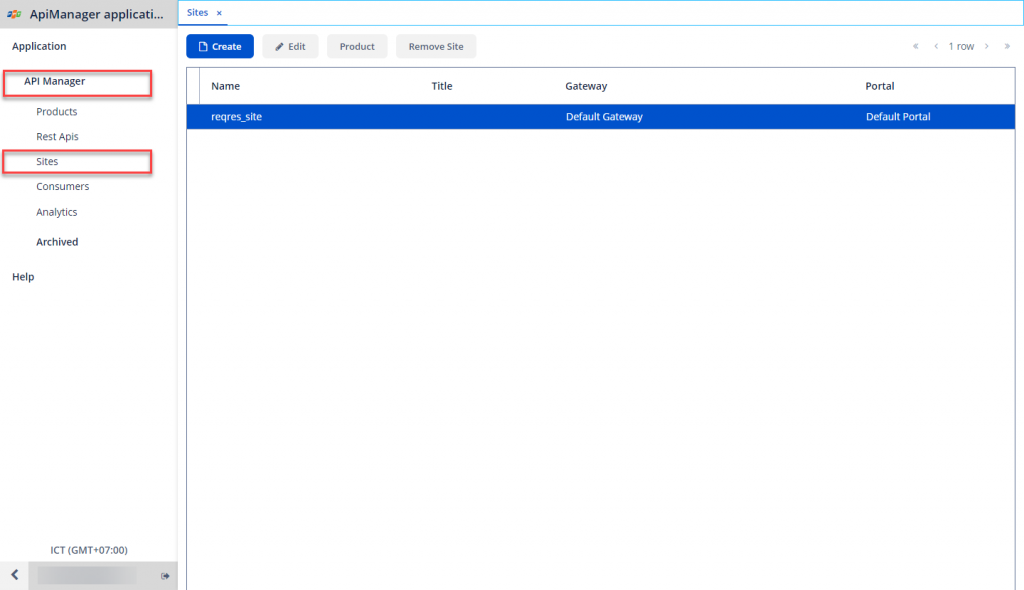Select Analytics from the sidebar
This screenshot has height=590, width=1024.
[x=57, y=211]
